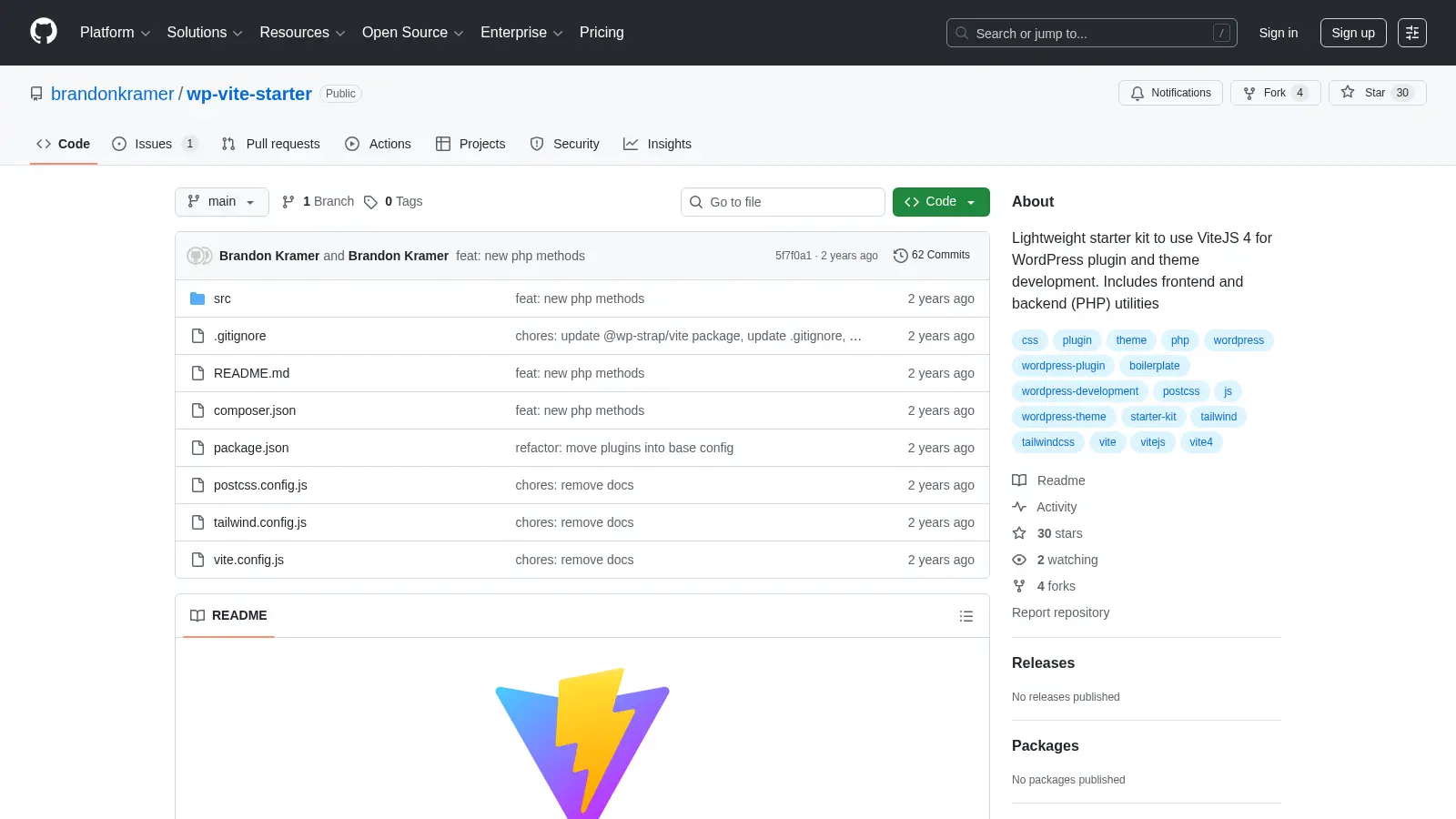This screenshot has height=819, width=1456.
Task: Click commit hash 5f7f0a1
Action: coord(793,256)
